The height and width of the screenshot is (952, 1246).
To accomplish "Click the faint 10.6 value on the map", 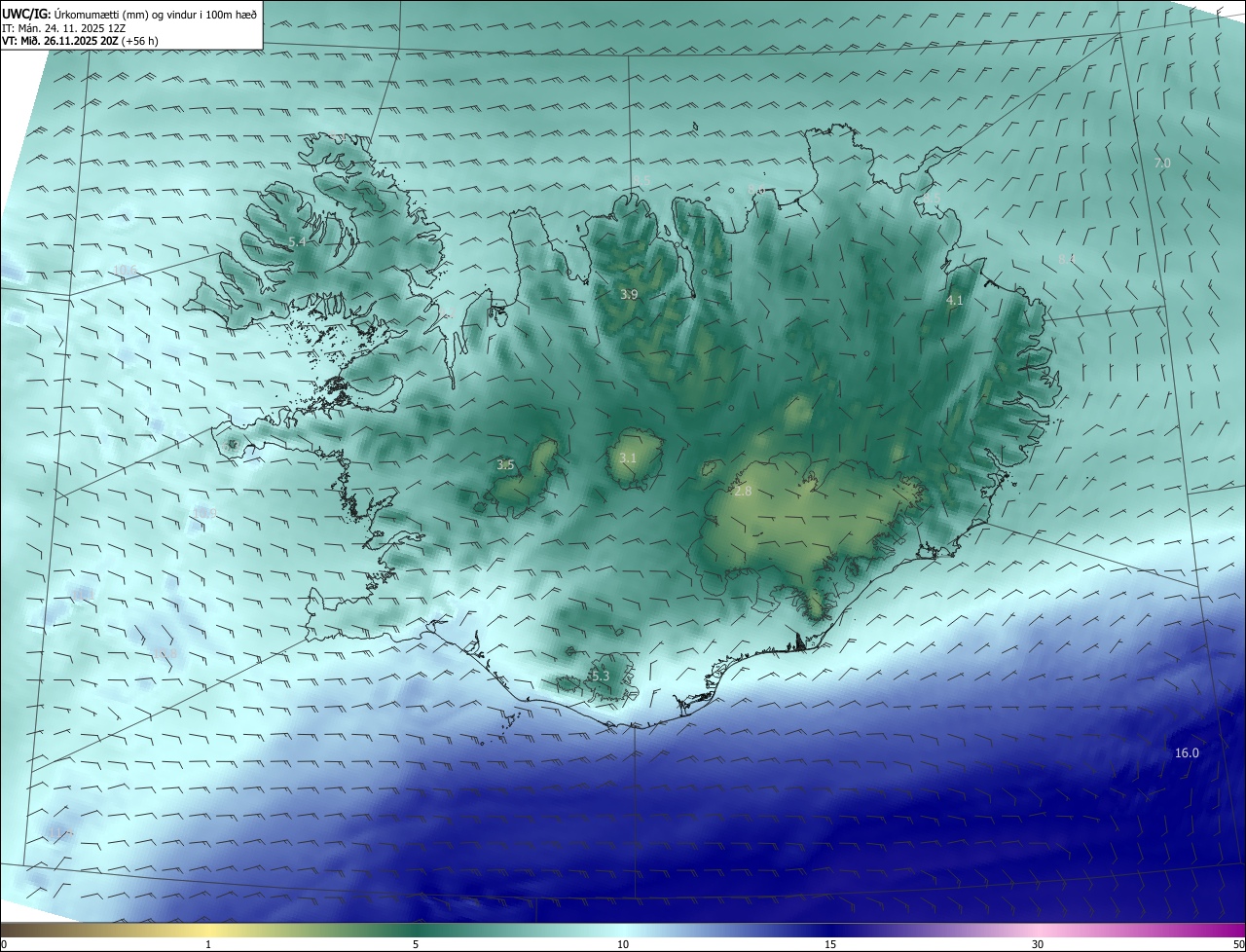I will pos(126,271).
